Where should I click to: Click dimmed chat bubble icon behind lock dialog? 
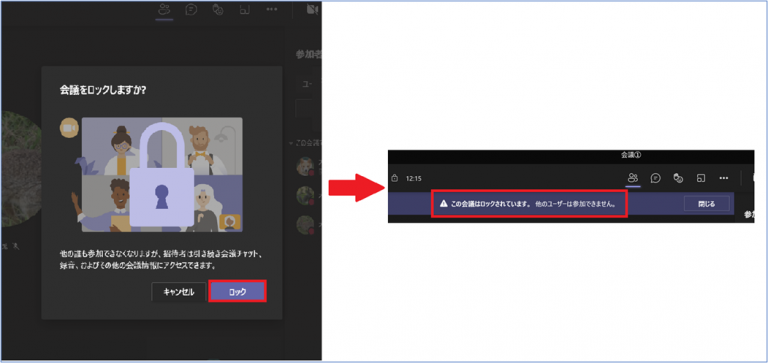pyautogui.click(x=192, y=9)
